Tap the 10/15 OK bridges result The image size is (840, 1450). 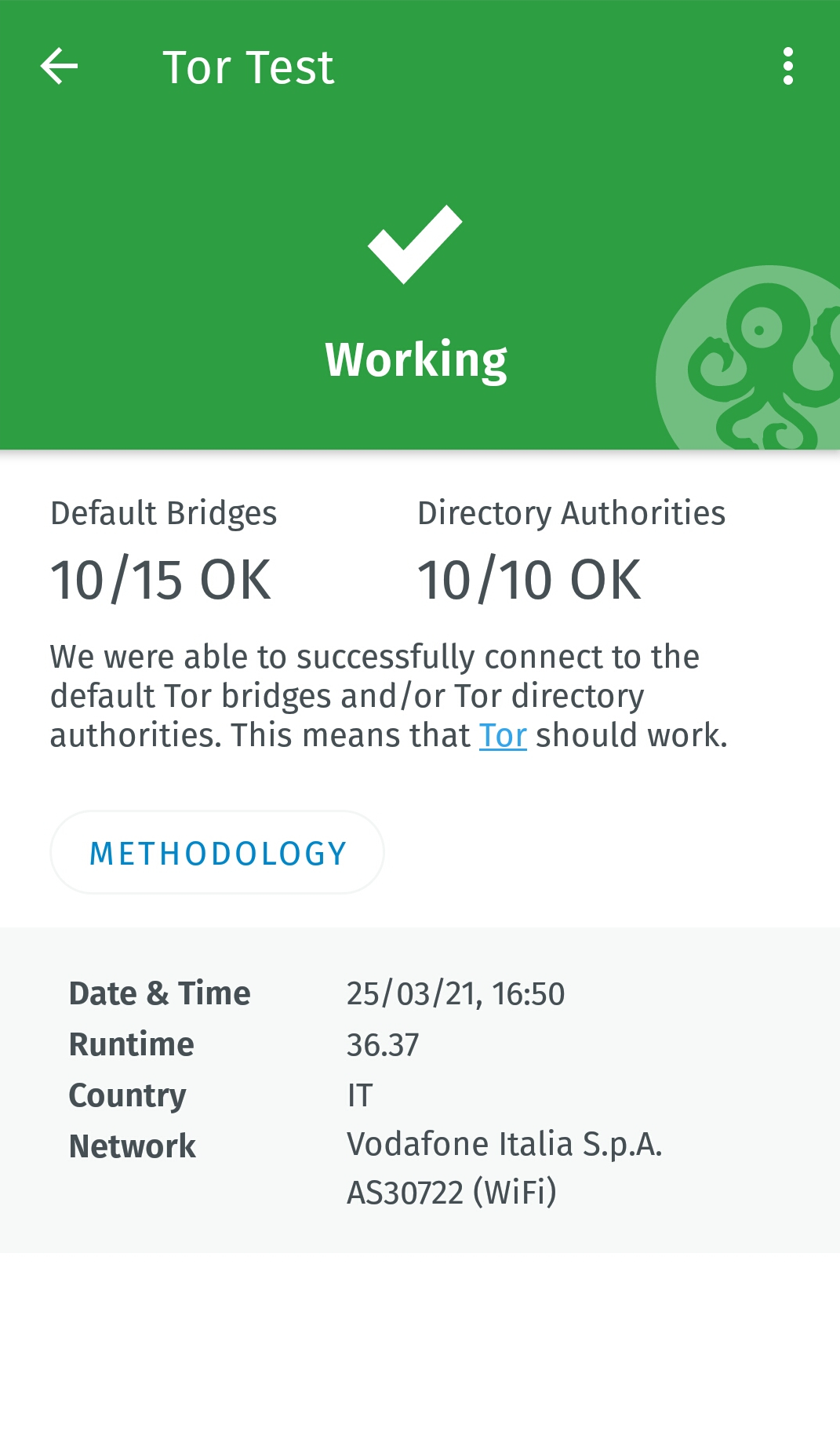click(x=161, y=581)
